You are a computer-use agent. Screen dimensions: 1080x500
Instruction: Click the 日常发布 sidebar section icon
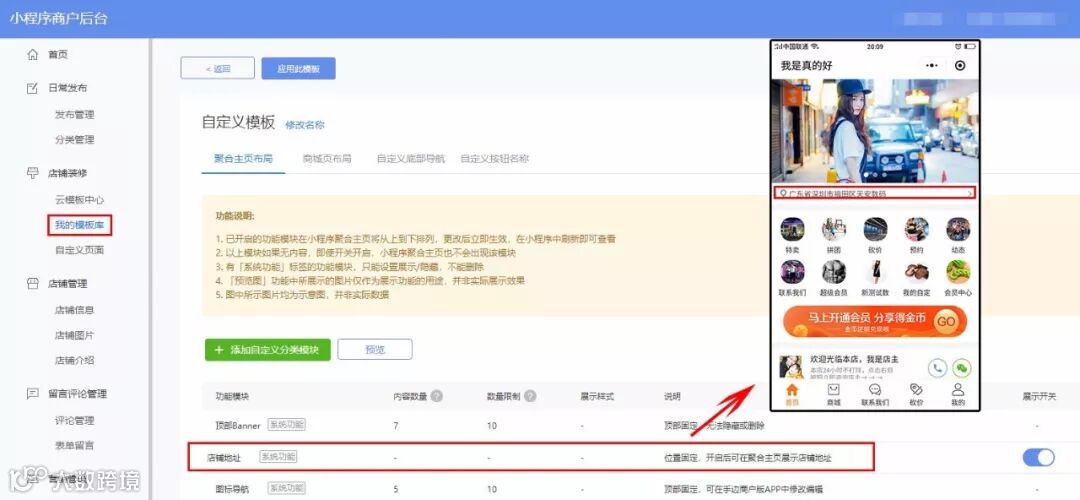[32, 87]
